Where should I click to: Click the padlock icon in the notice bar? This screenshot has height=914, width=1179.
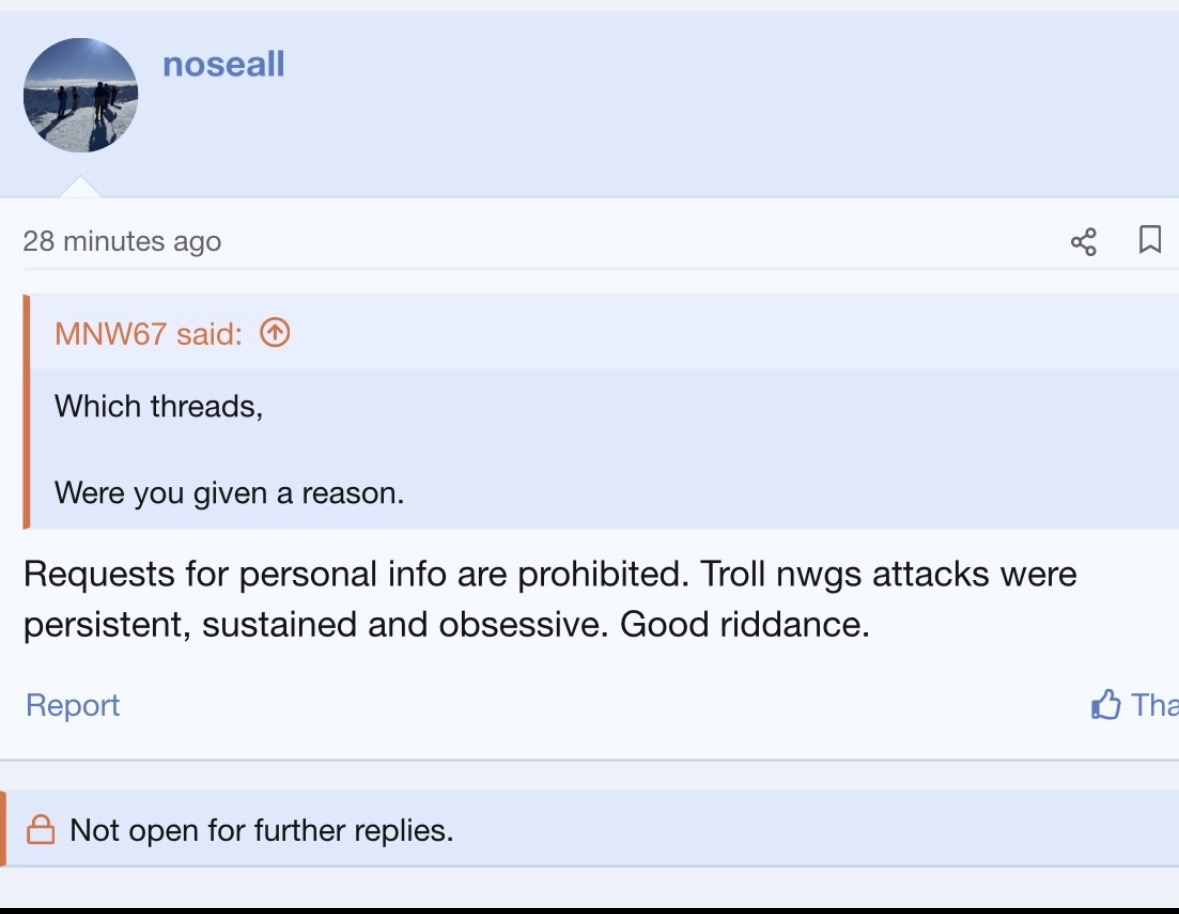[40, 830]
